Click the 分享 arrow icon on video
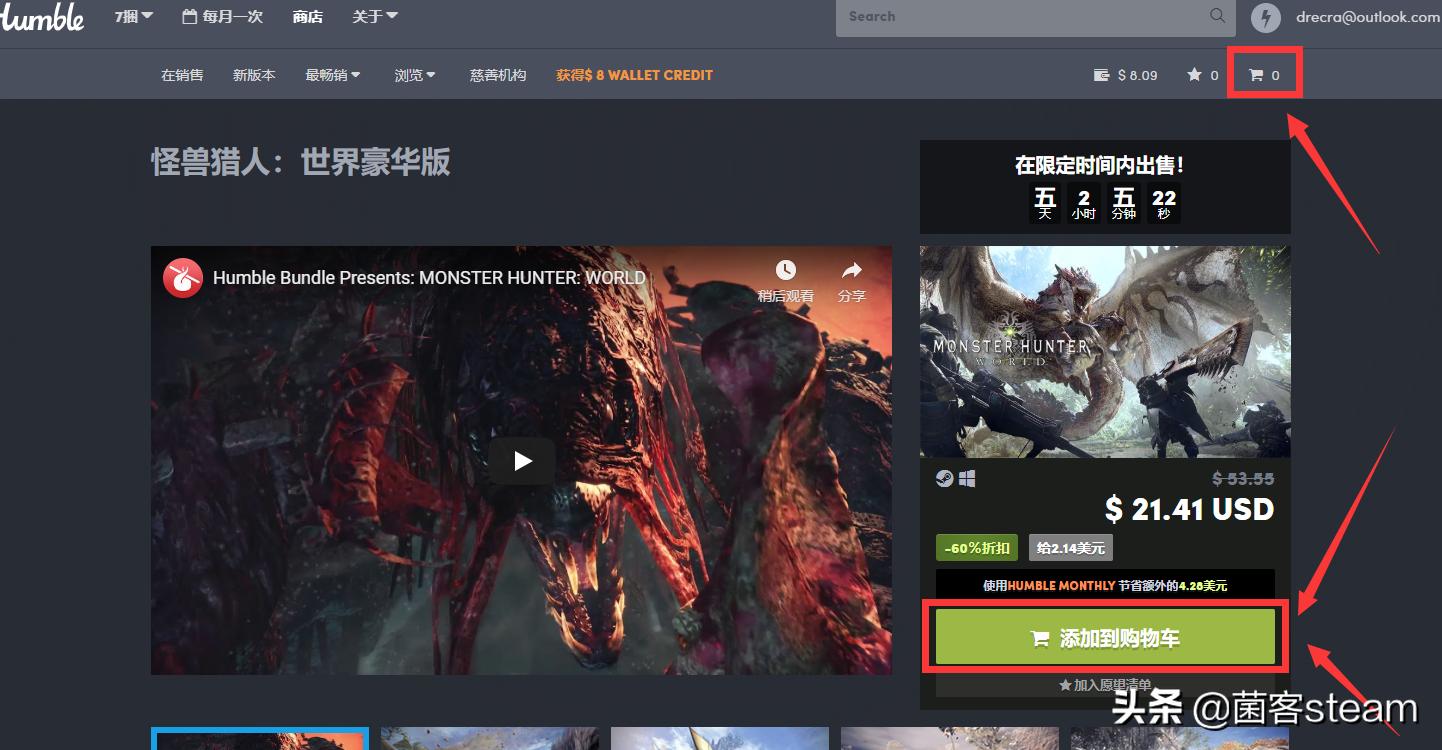Screen dimensions: 1442x750 [x=852, y=271]
